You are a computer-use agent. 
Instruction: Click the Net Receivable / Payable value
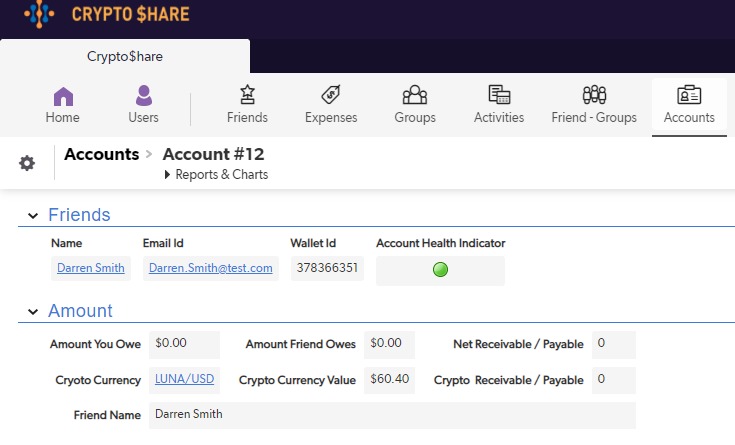[614, 345]
